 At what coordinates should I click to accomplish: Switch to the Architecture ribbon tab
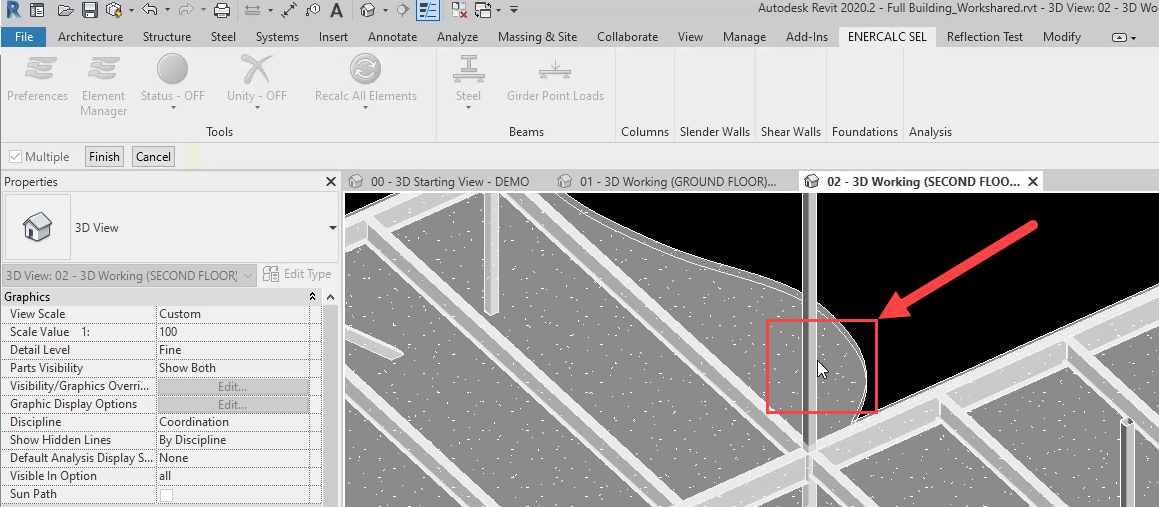point(90,36)
